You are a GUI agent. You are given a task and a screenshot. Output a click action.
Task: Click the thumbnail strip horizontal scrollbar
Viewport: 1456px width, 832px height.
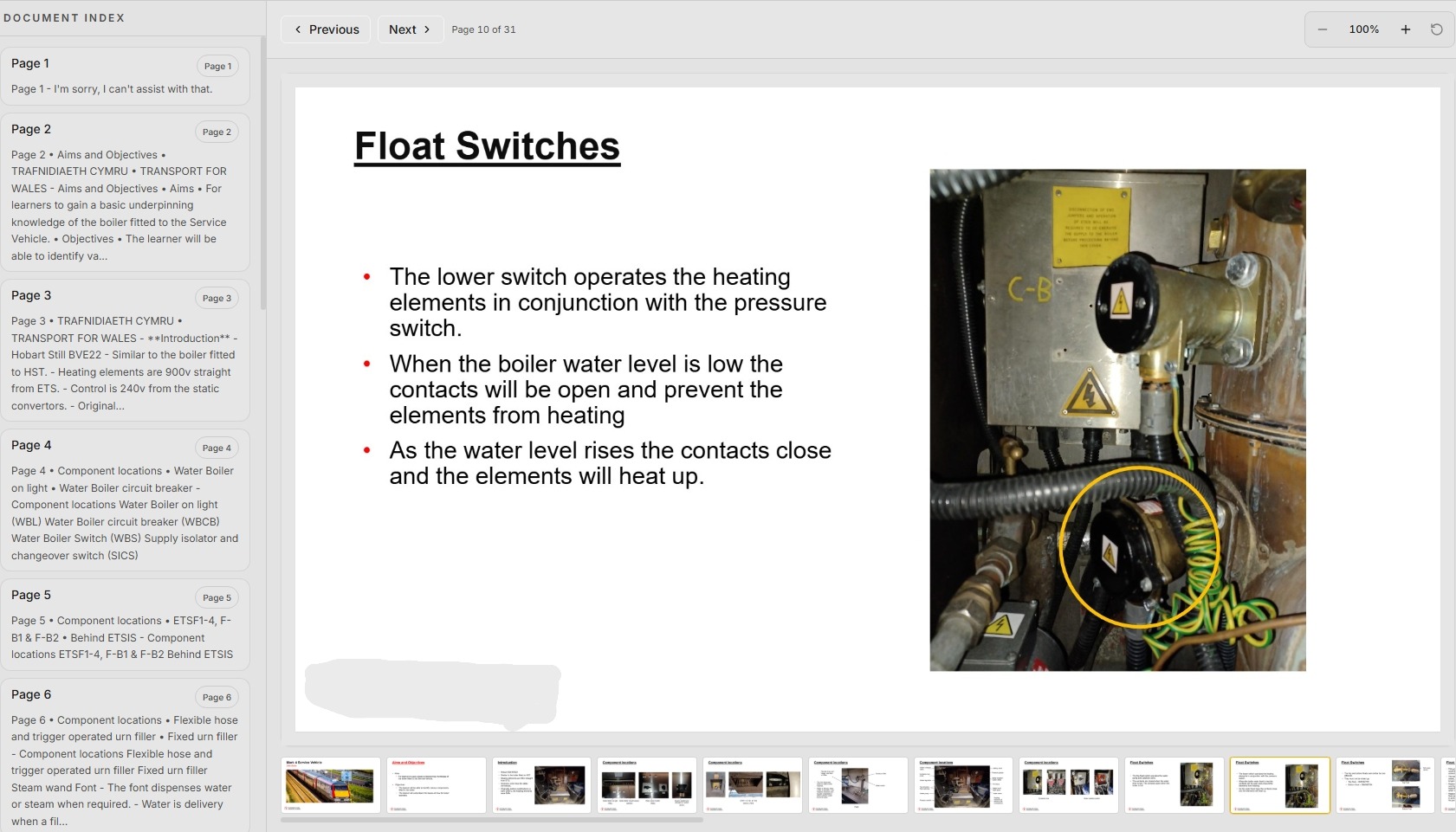(492, 820)
